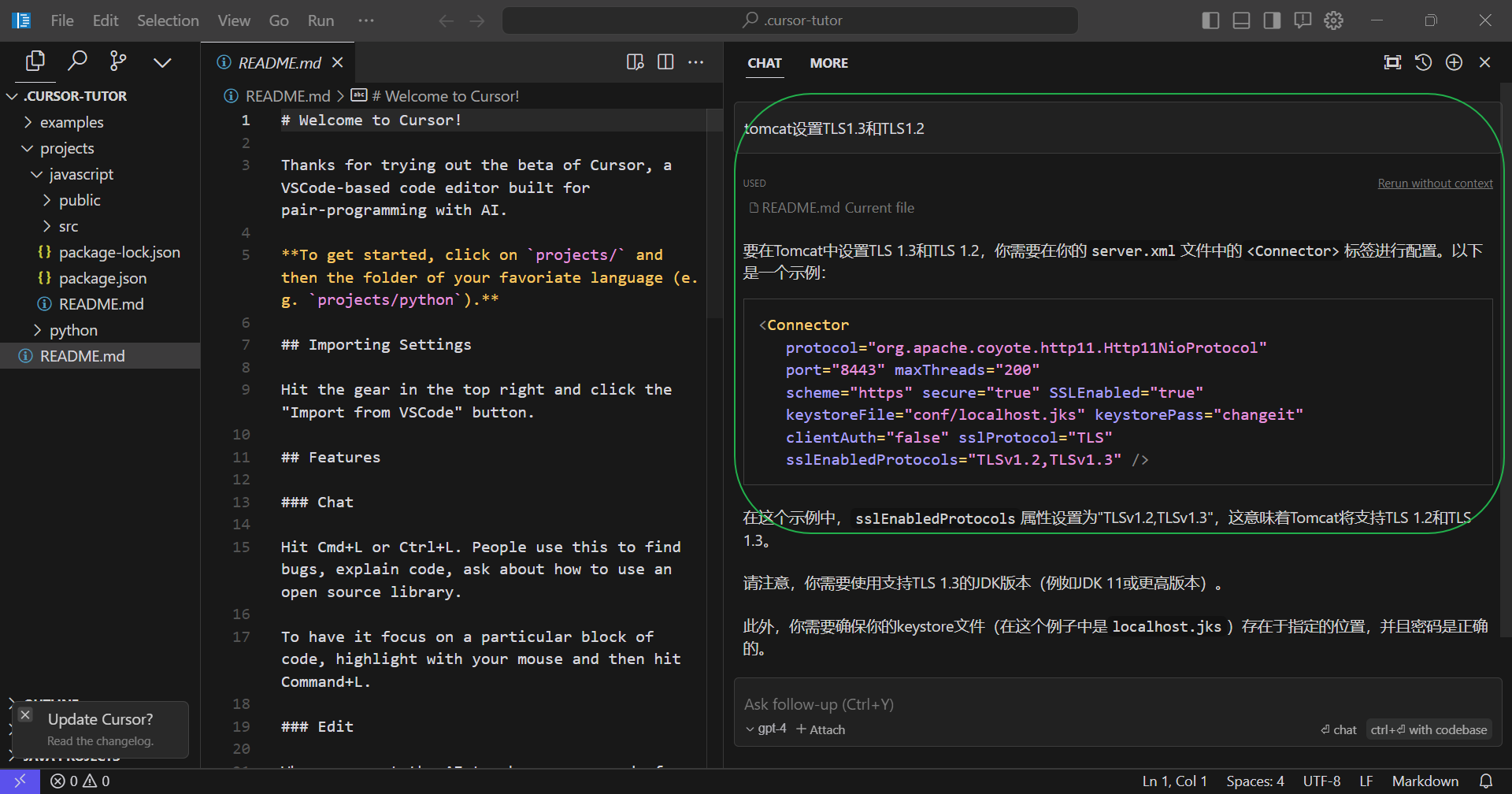The image size is (1512, 794).
Task: Open settings gear in title bar
Action: click(x=1333, y=20)
